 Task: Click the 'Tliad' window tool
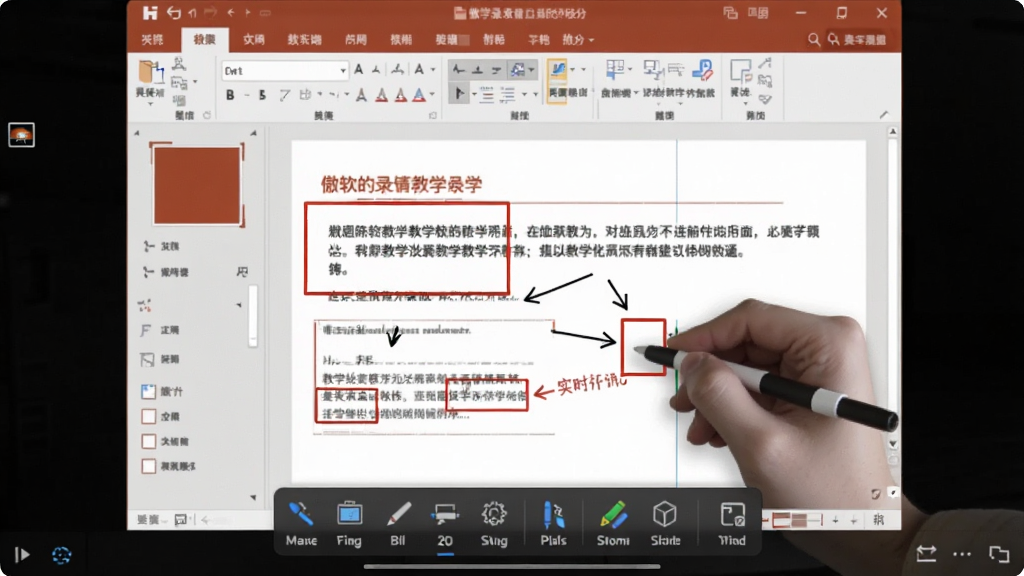click(731, 523)
